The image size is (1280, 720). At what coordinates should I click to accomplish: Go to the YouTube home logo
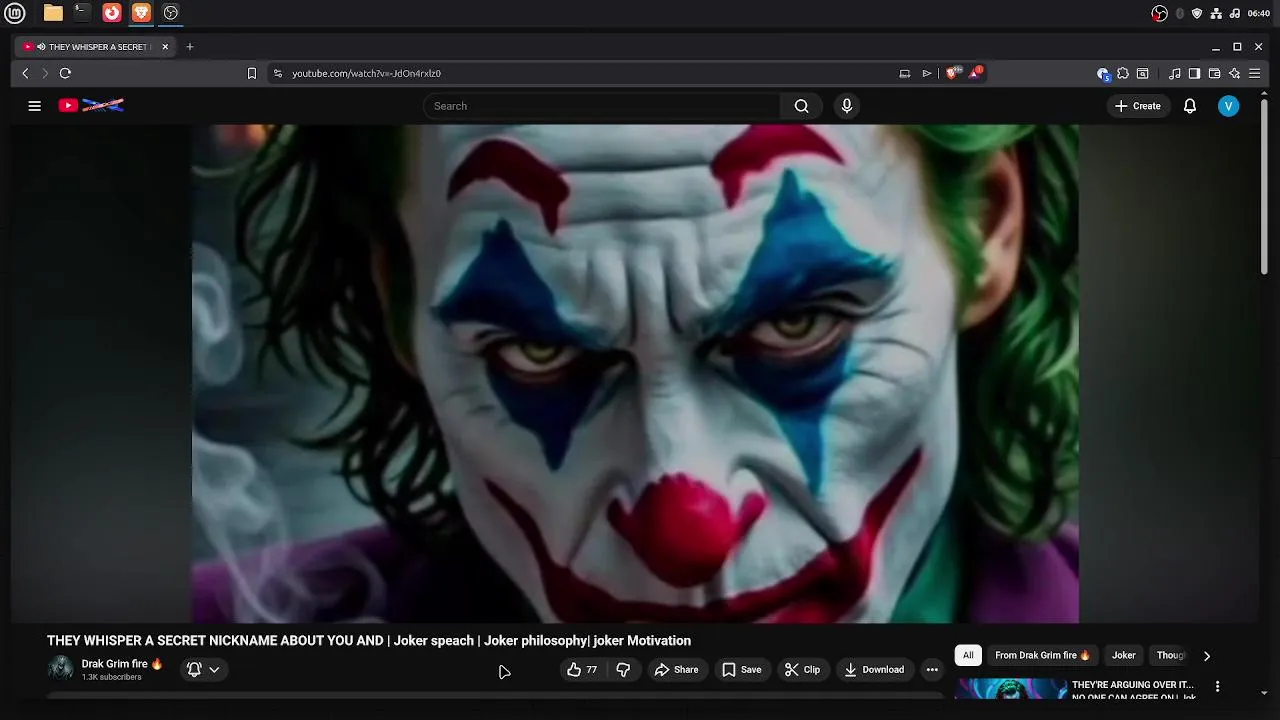coord(91,105)
